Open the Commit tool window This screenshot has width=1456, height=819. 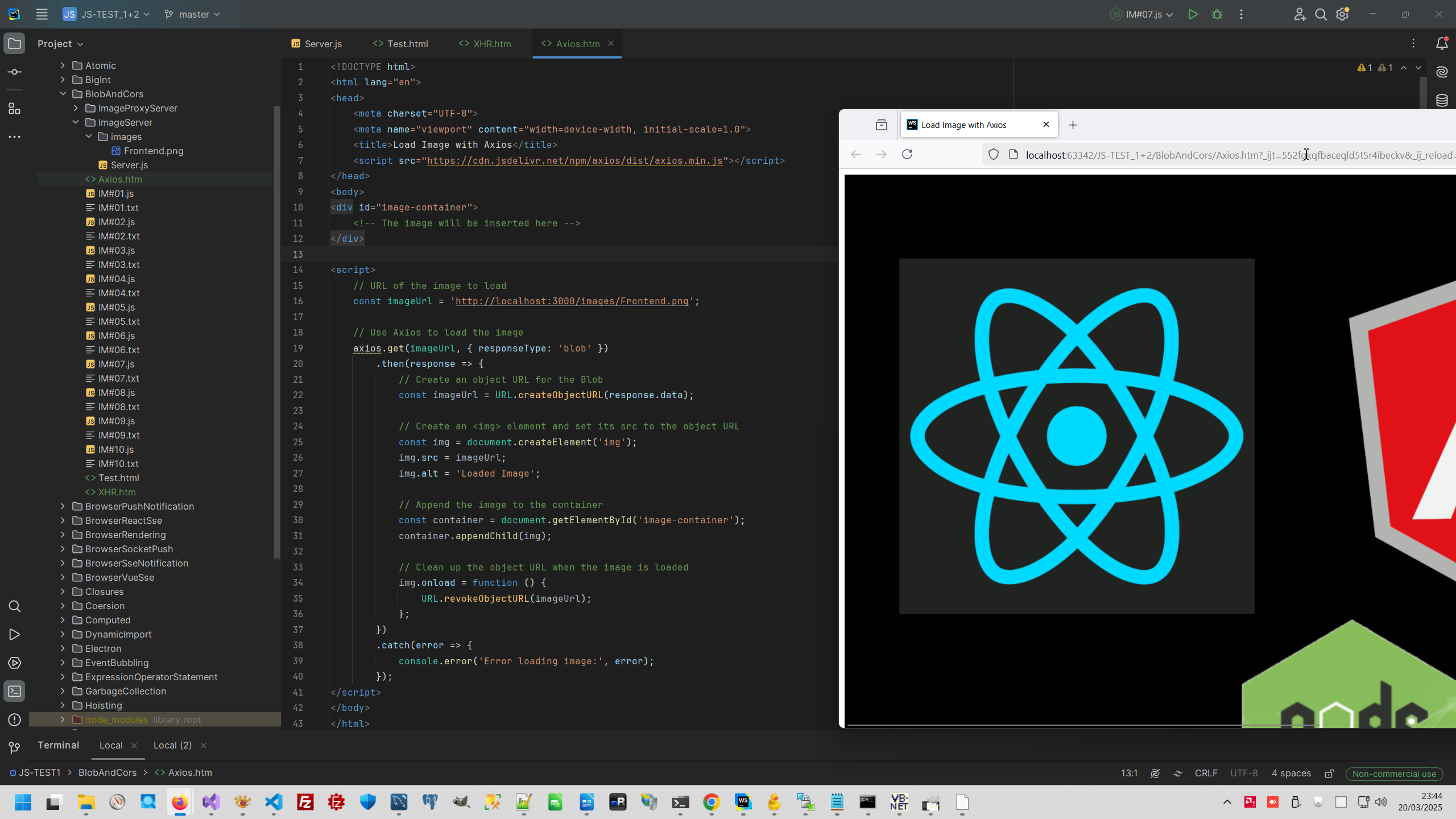[x=15, y=72]
